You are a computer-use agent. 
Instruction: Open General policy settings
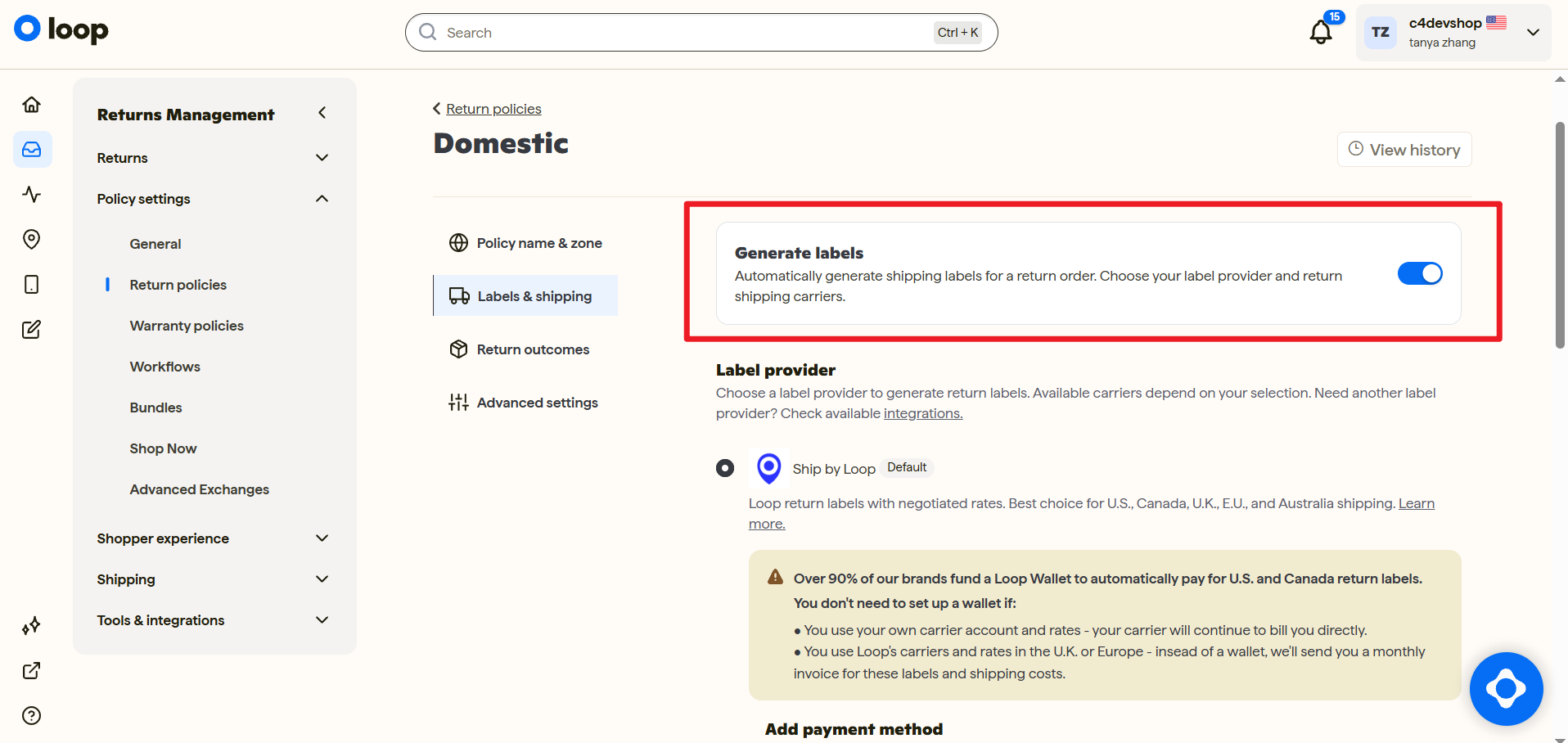(x=155, y=244)
